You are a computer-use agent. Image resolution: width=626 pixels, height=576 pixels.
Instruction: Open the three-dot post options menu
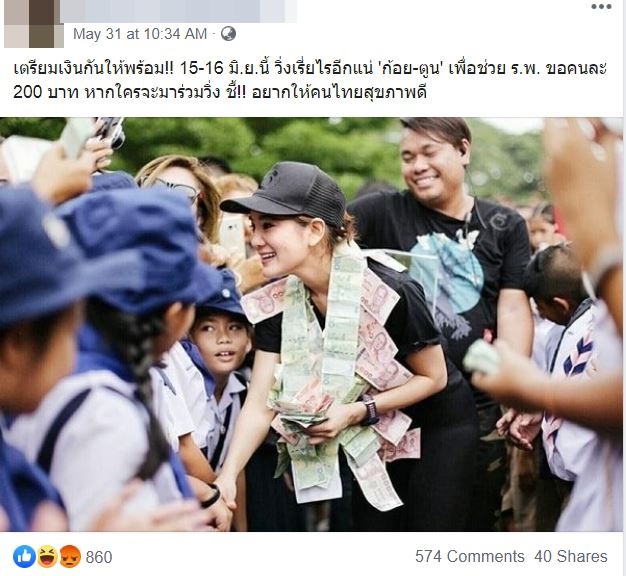coord(601,7)
